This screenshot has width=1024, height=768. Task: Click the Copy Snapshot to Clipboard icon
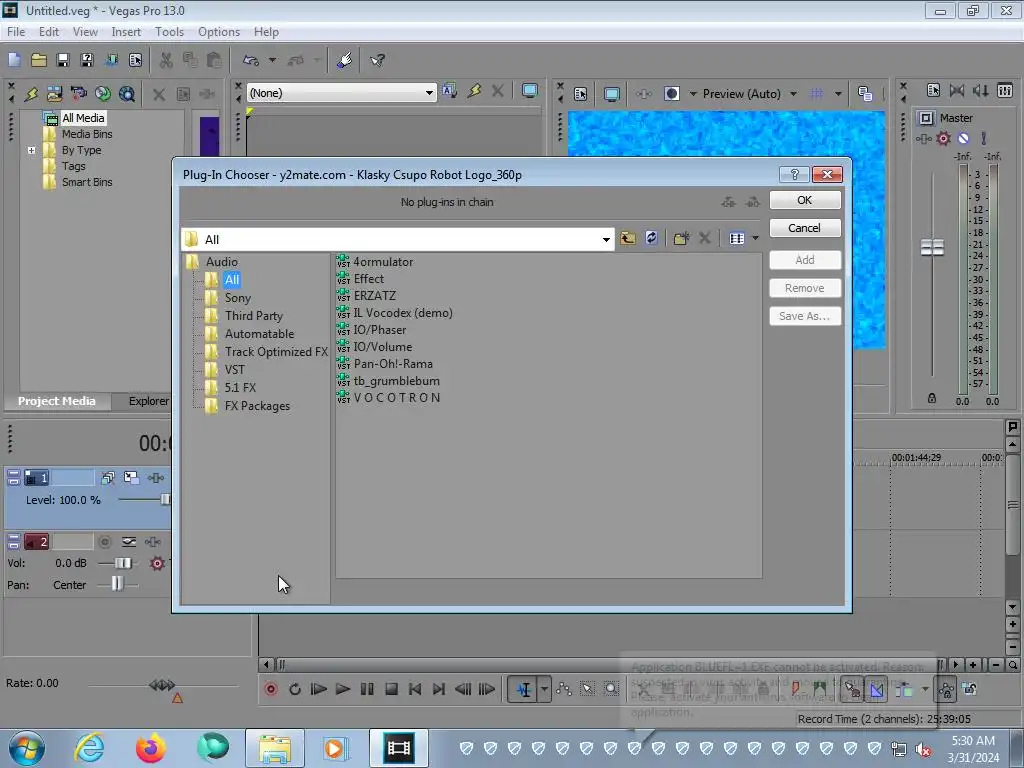coord(865,94)
